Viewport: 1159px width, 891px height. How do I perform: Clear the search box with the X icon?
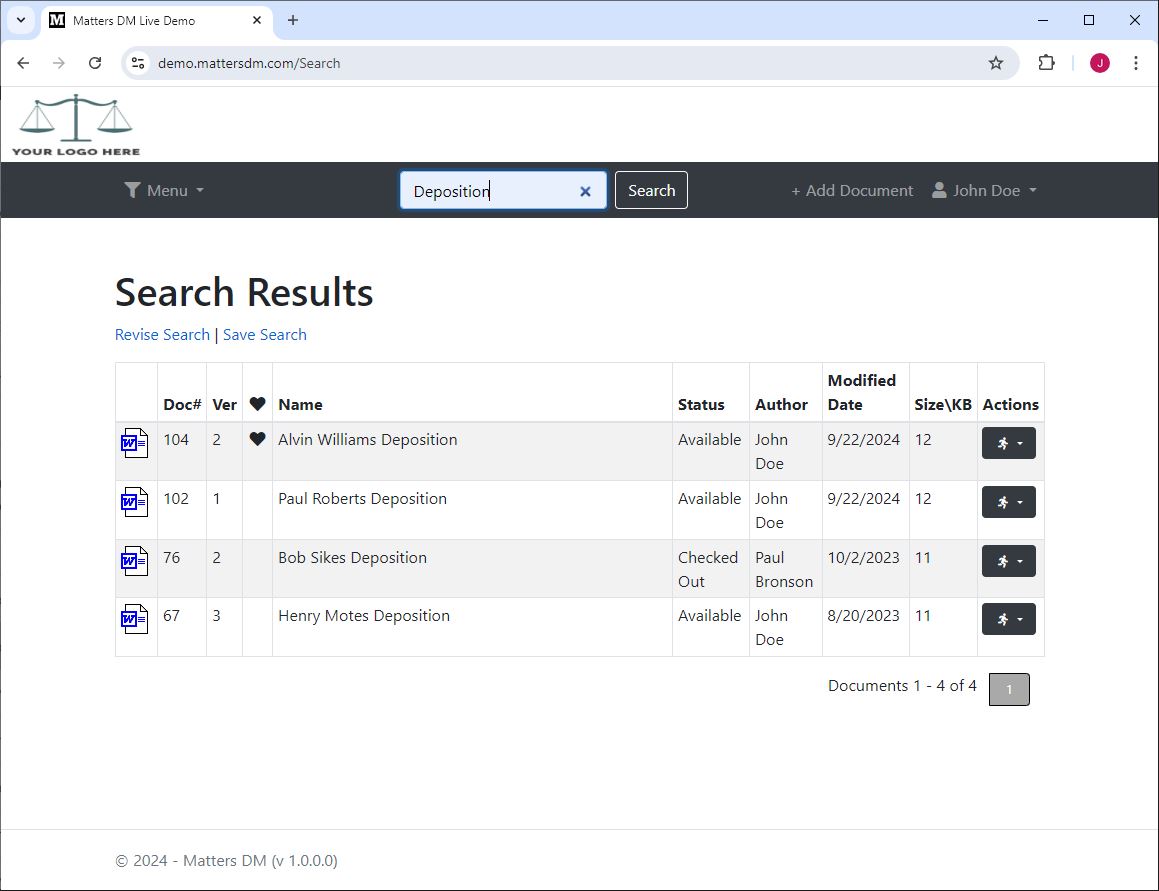pos(586,191)
